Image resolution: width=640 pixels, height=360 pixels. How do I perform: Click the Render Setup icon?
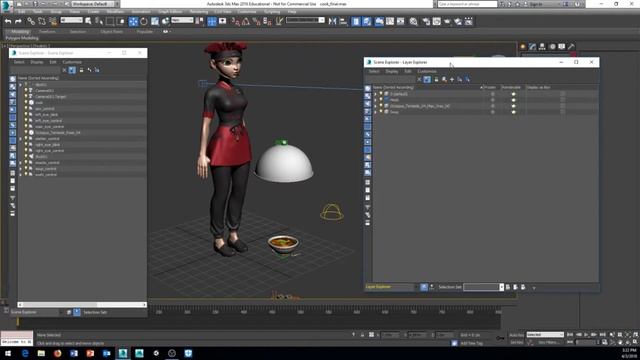(426, 21)
